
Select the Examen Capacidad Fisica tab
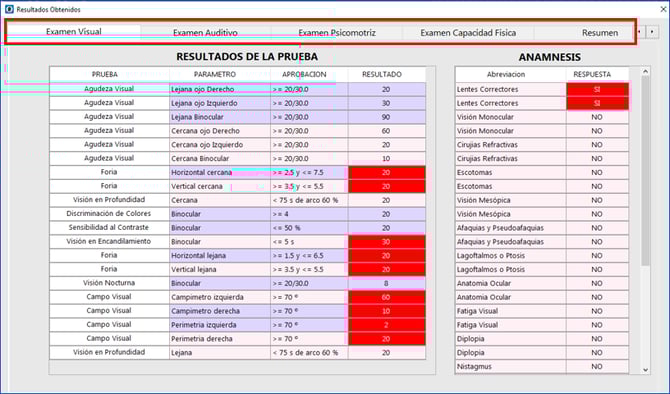[x=468, y=33]
